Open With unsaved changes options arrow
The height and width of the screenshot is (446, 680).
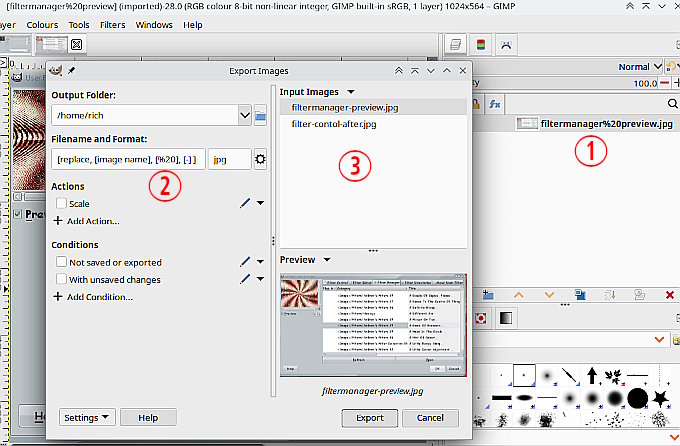click(260, 279)
